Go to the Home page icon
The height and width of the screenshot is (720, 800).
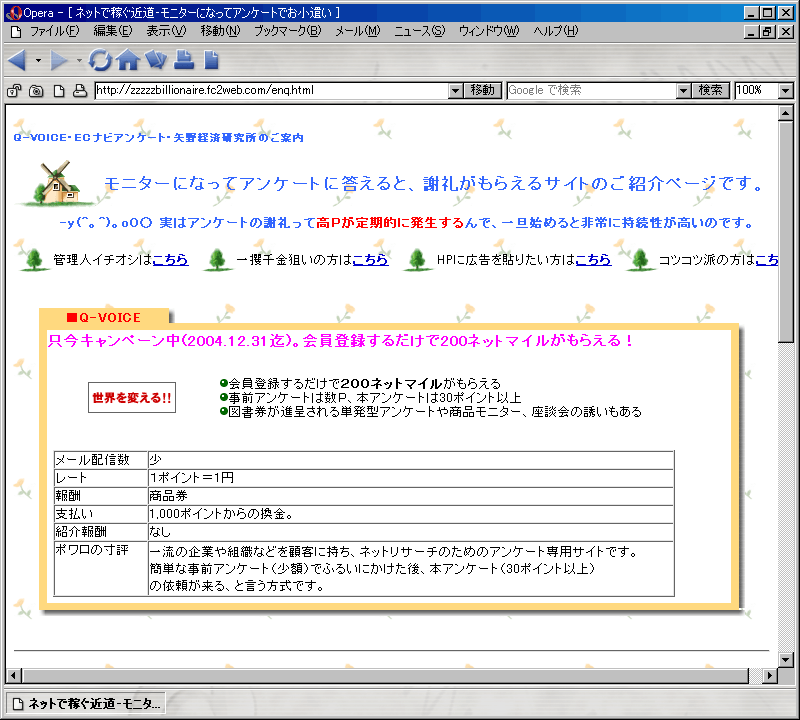pos(128,60)
